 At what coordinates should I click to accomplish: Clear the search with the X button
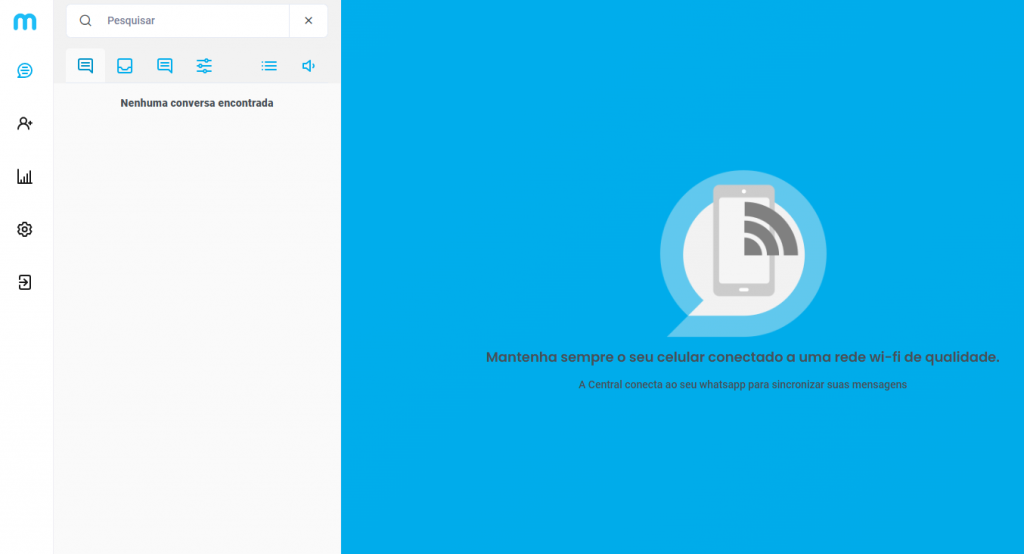(308, 21)
